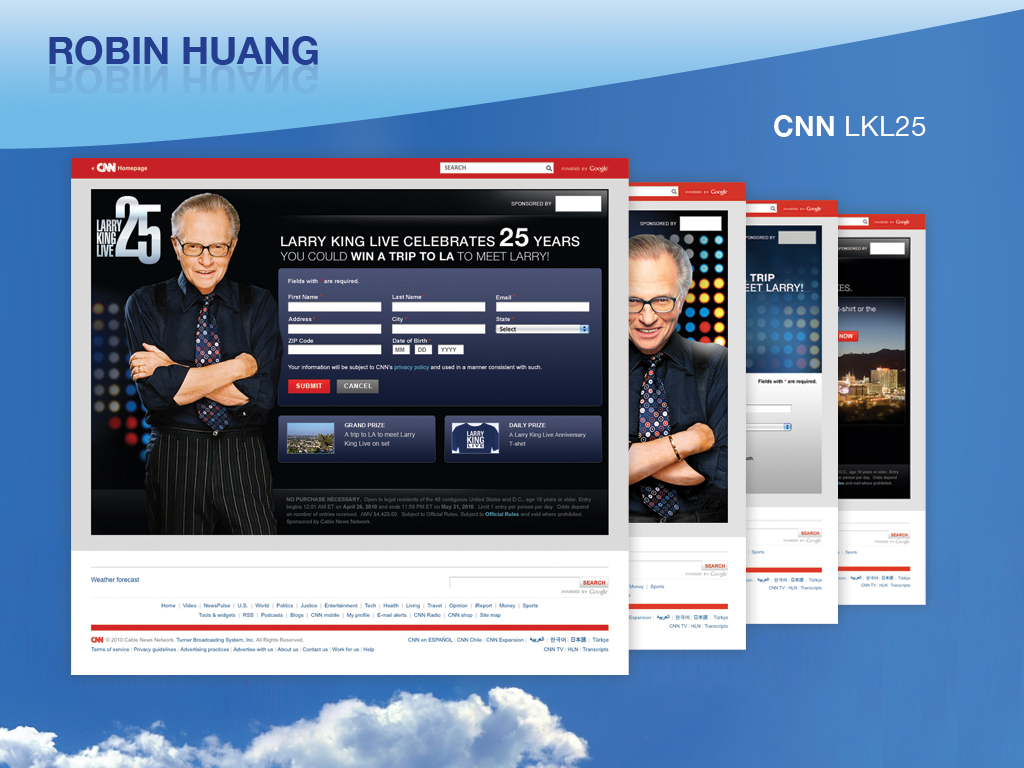The height and width of the screenshot is (768, 1024).
Task: Click the CNN logo in the red header
Action: [x=106, y=168]
